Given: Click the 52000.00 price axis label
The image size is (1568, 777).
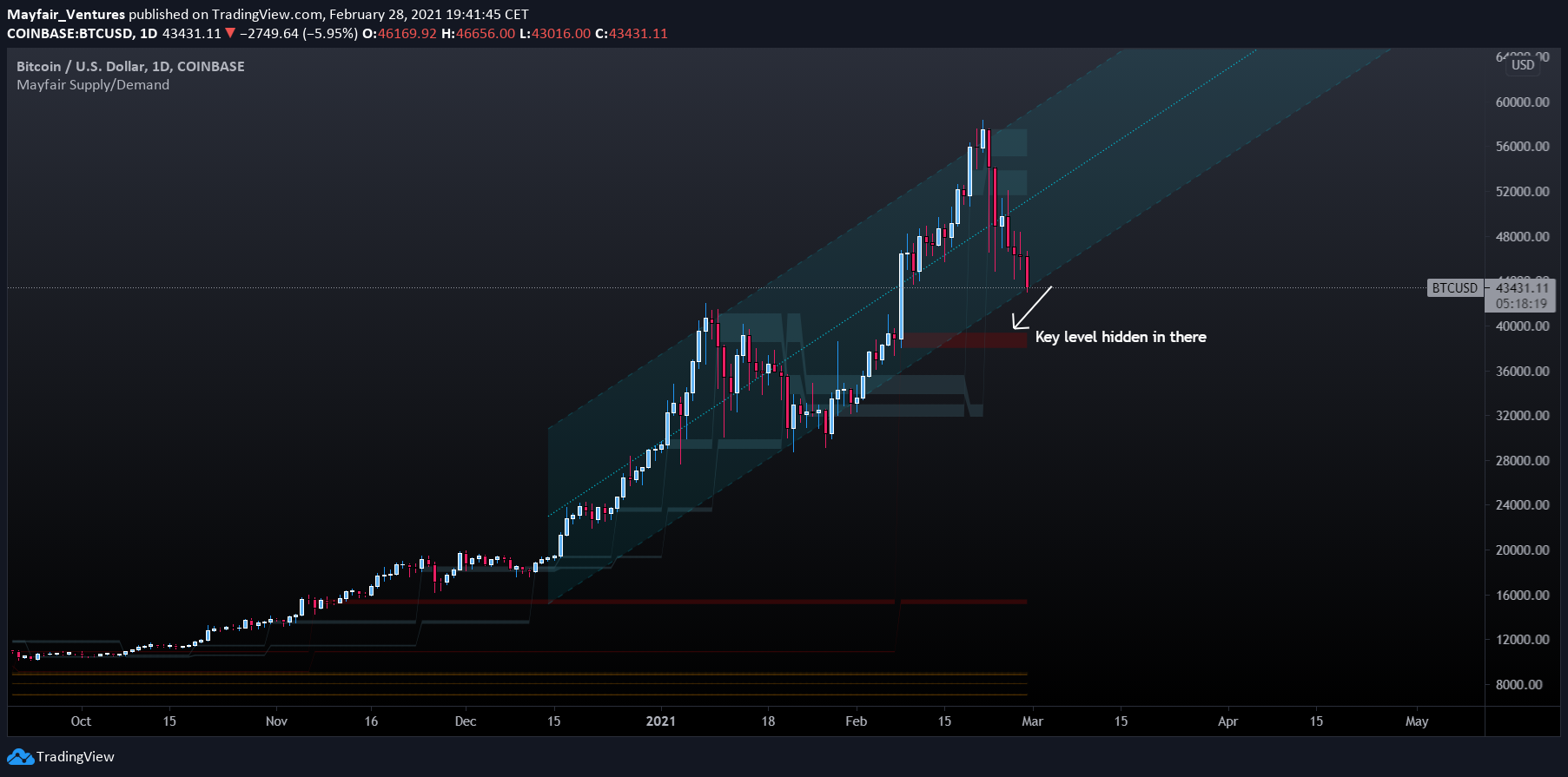Looking at the screenshot, I should point(1522,191).
